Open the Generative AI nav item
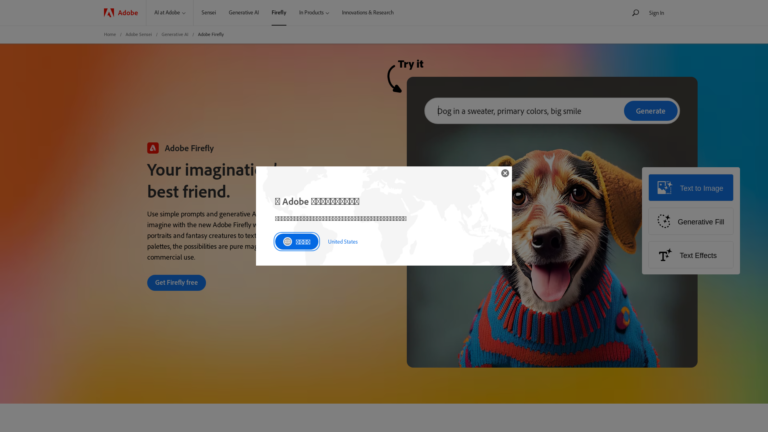768x432 pixels. (x=243, y=13)
